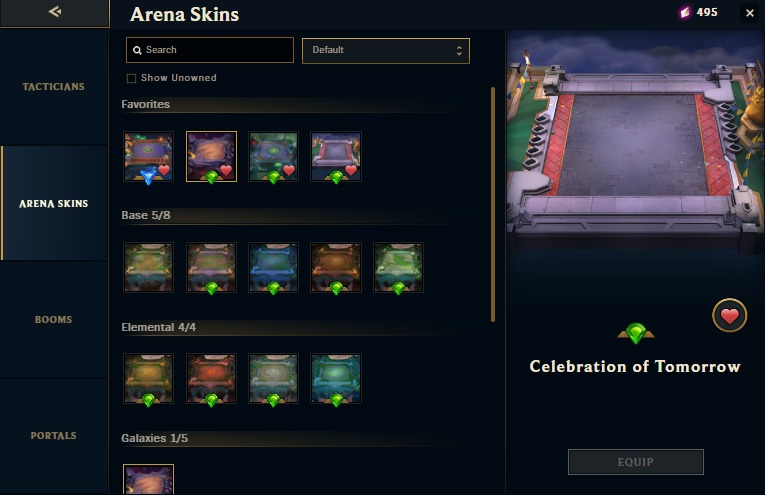The width and height of the screenshot is (765, 495).
Task: Click the green gem icon above the arena name
Action: (635, 334)
